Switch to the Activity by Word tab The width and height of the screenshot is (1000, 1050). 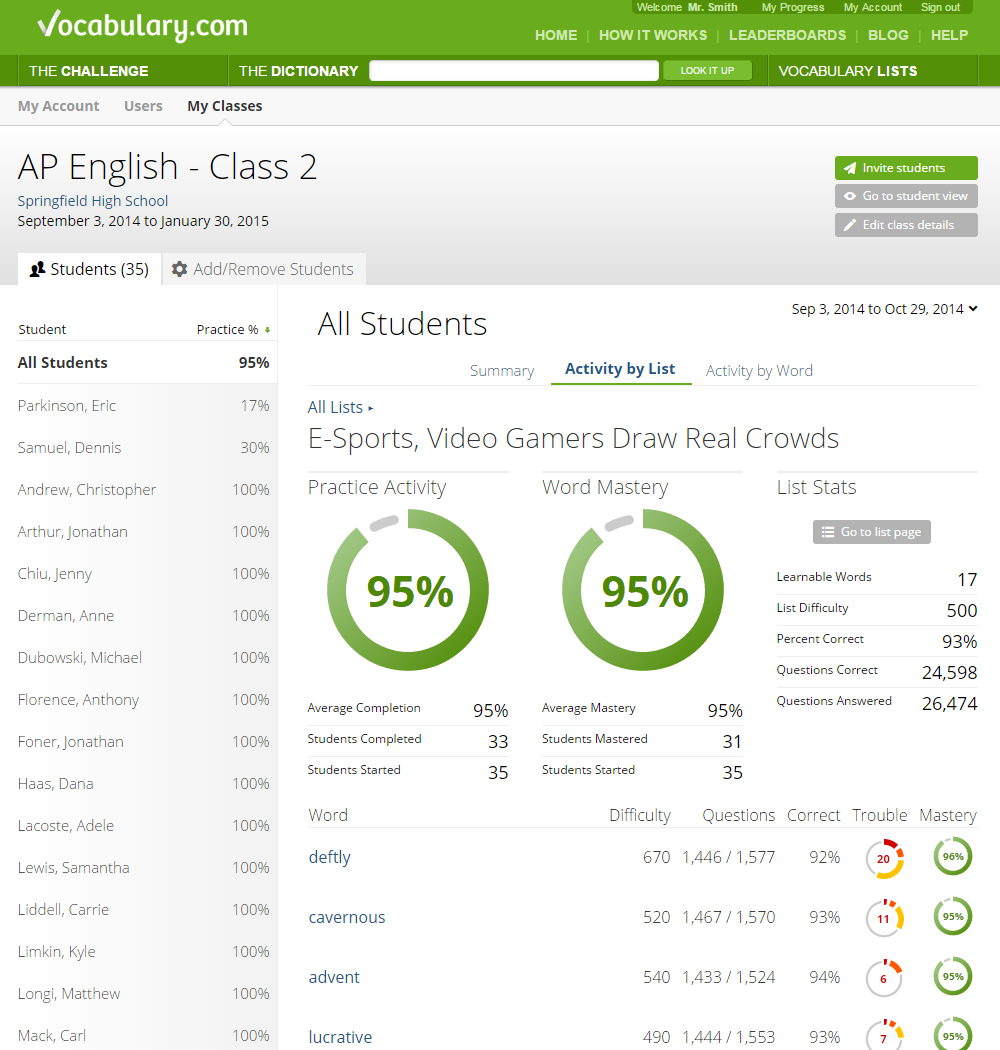(x=759, y=370)
